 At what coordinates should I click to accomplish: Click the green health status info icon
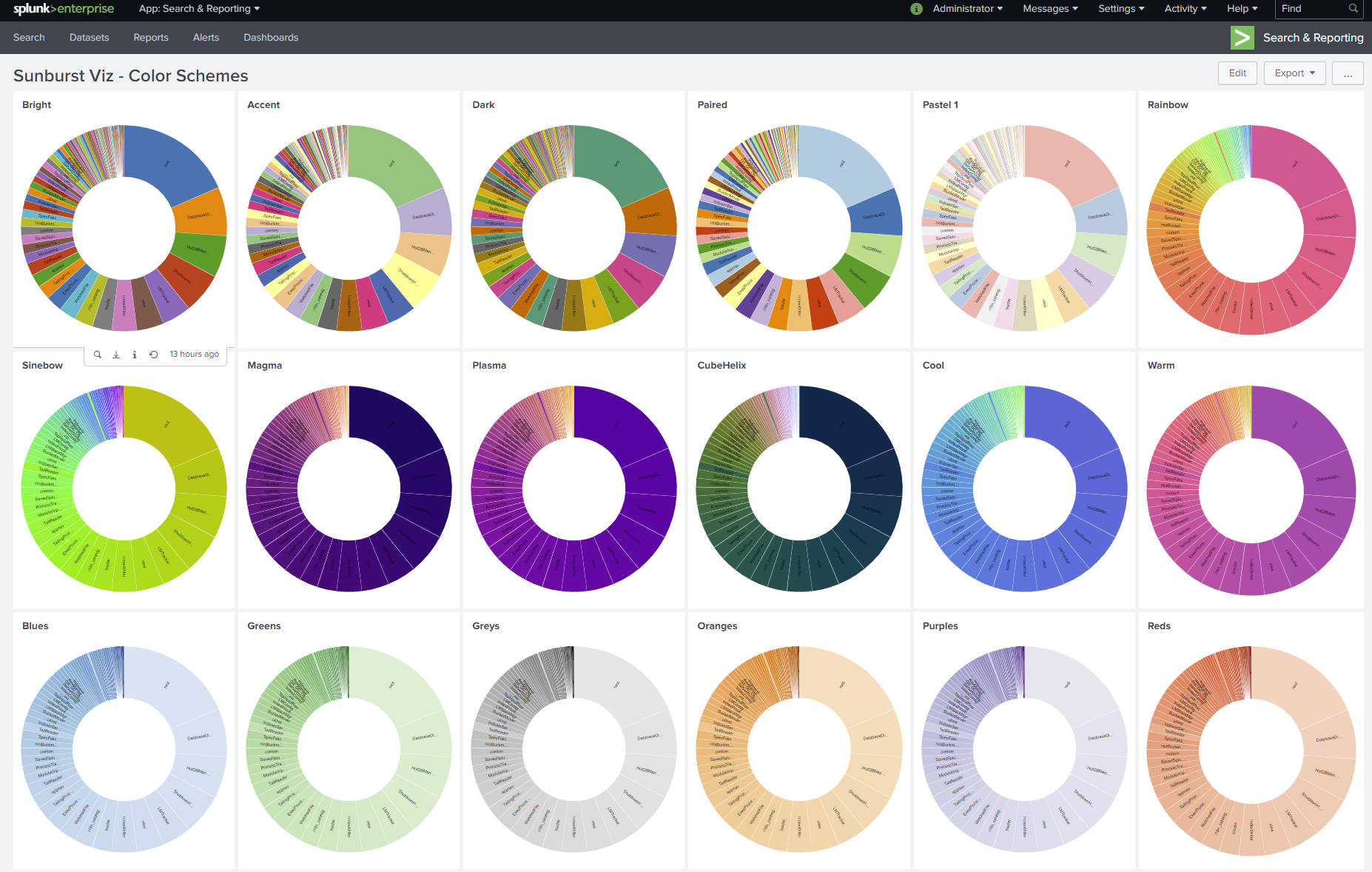916,9
